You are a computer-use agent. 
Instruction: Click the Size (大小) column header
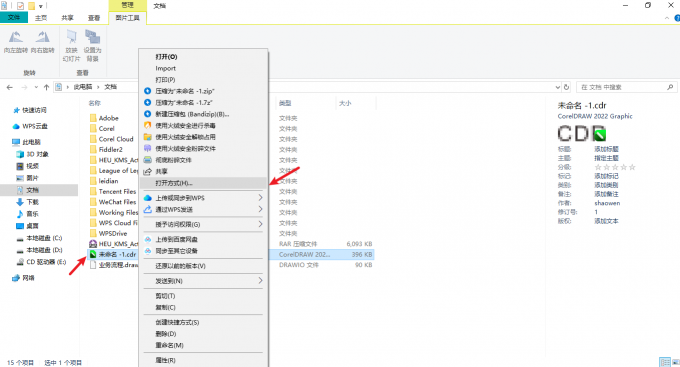(345, 103)
